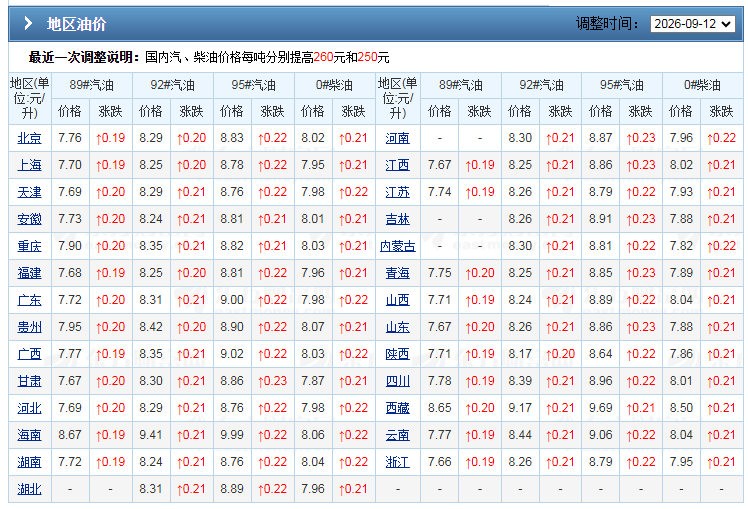Open the 调整时间 date dropdown 2026-09-12
Viewport: 748px width, 509px height.
point(692,24)
